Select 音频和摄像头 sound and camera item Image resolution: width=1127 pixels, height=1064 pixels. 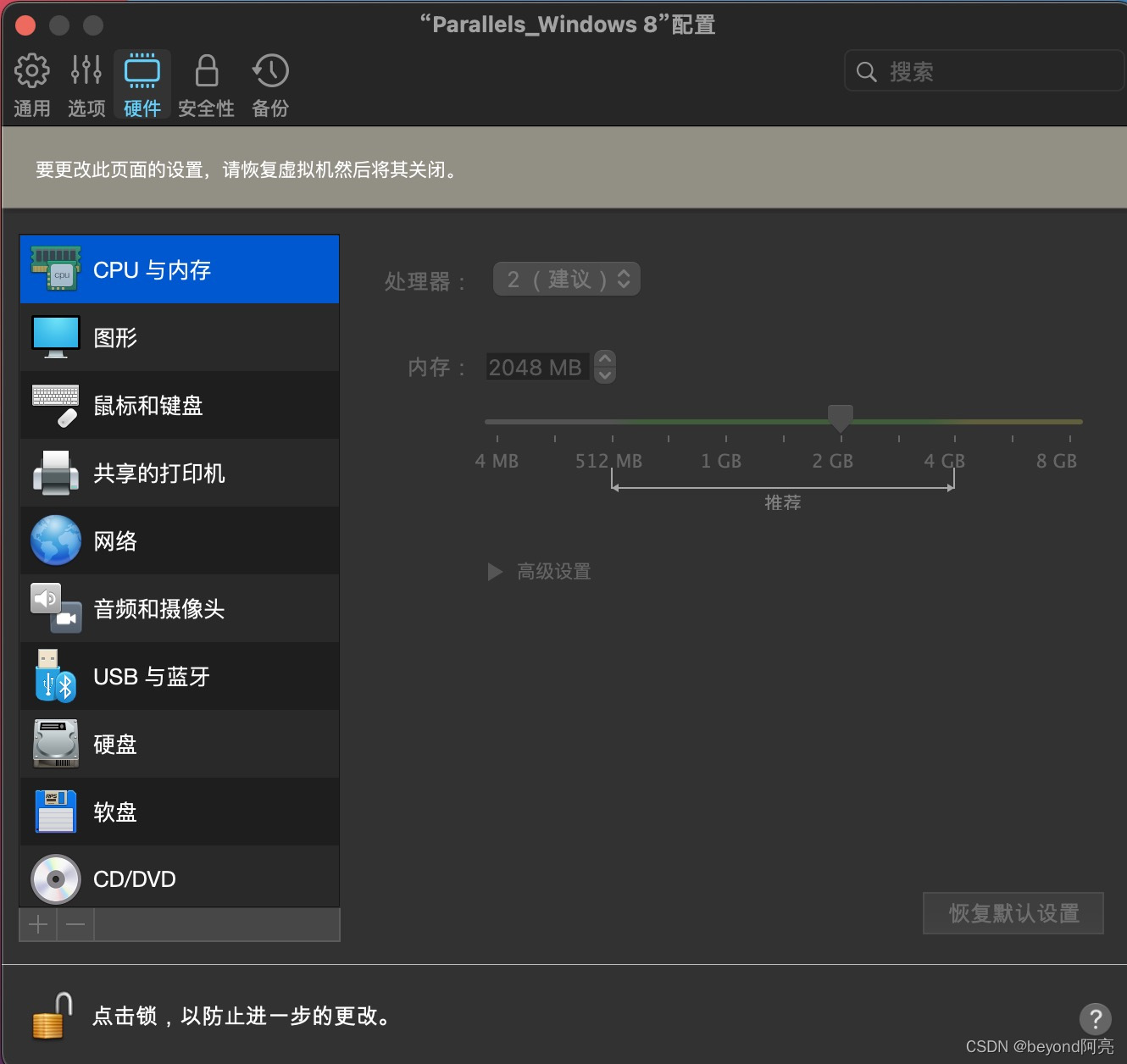pyautogui.click(x=179, y=608)
